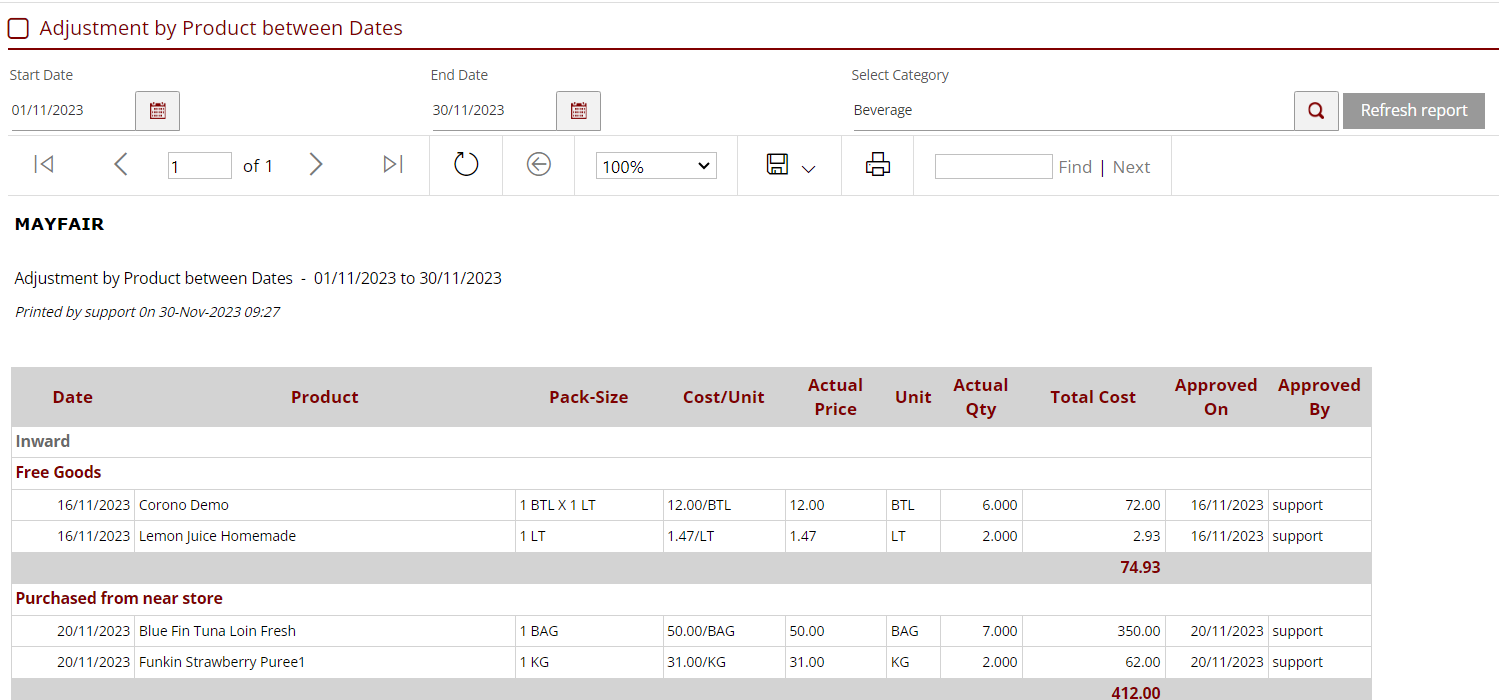Open the Start Date calendar picker
Screen dimensions: 1499x700
click(157, 111)
